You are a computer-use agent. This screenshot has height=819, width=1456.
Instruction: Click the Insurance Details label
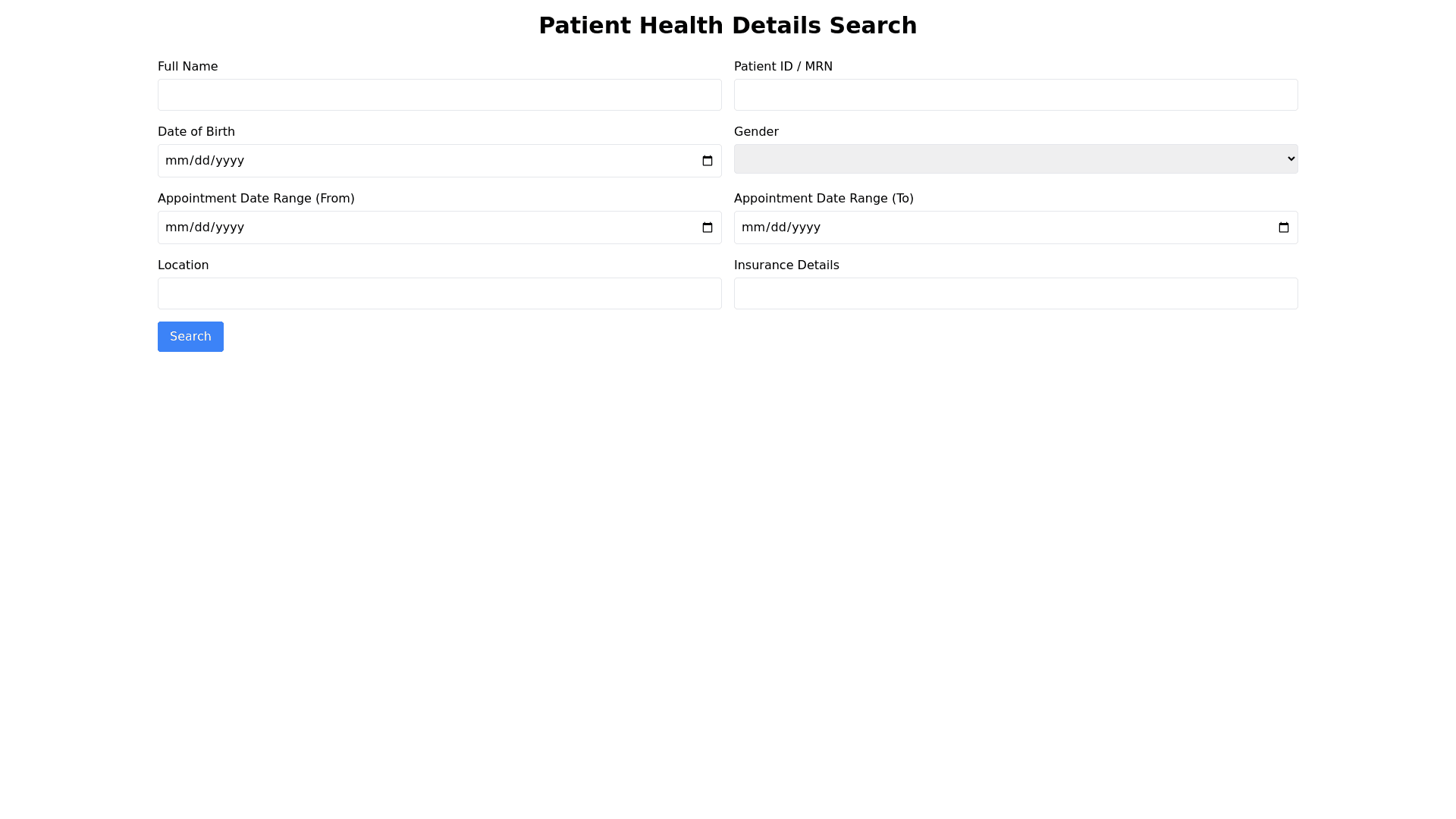click(786, 265)
